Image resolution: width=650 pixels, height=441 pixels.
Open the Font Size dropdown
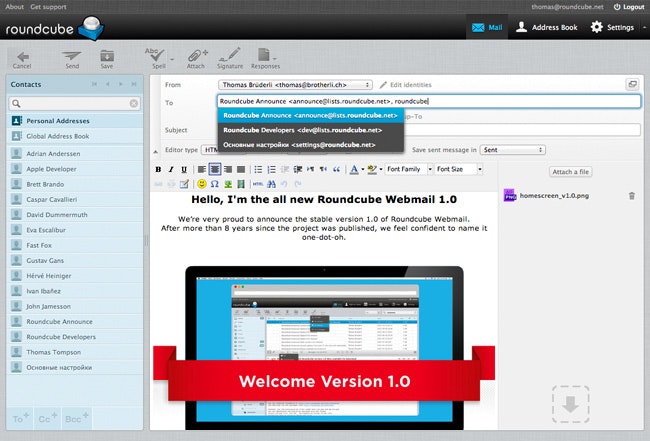(x=458, y=169)
